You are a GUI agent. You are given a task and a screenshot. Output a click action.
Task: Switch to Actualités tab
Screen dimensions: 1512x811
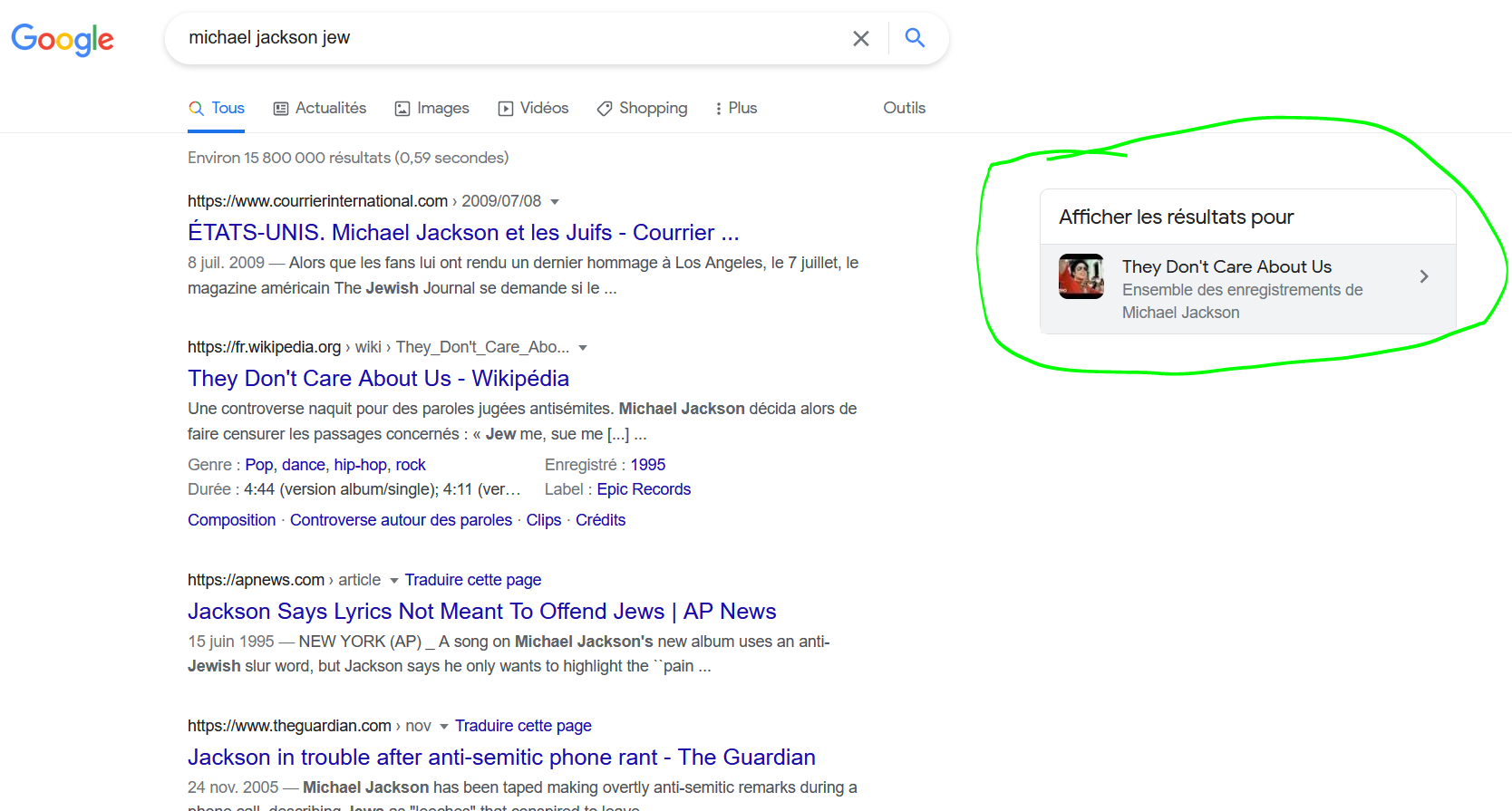320,108
